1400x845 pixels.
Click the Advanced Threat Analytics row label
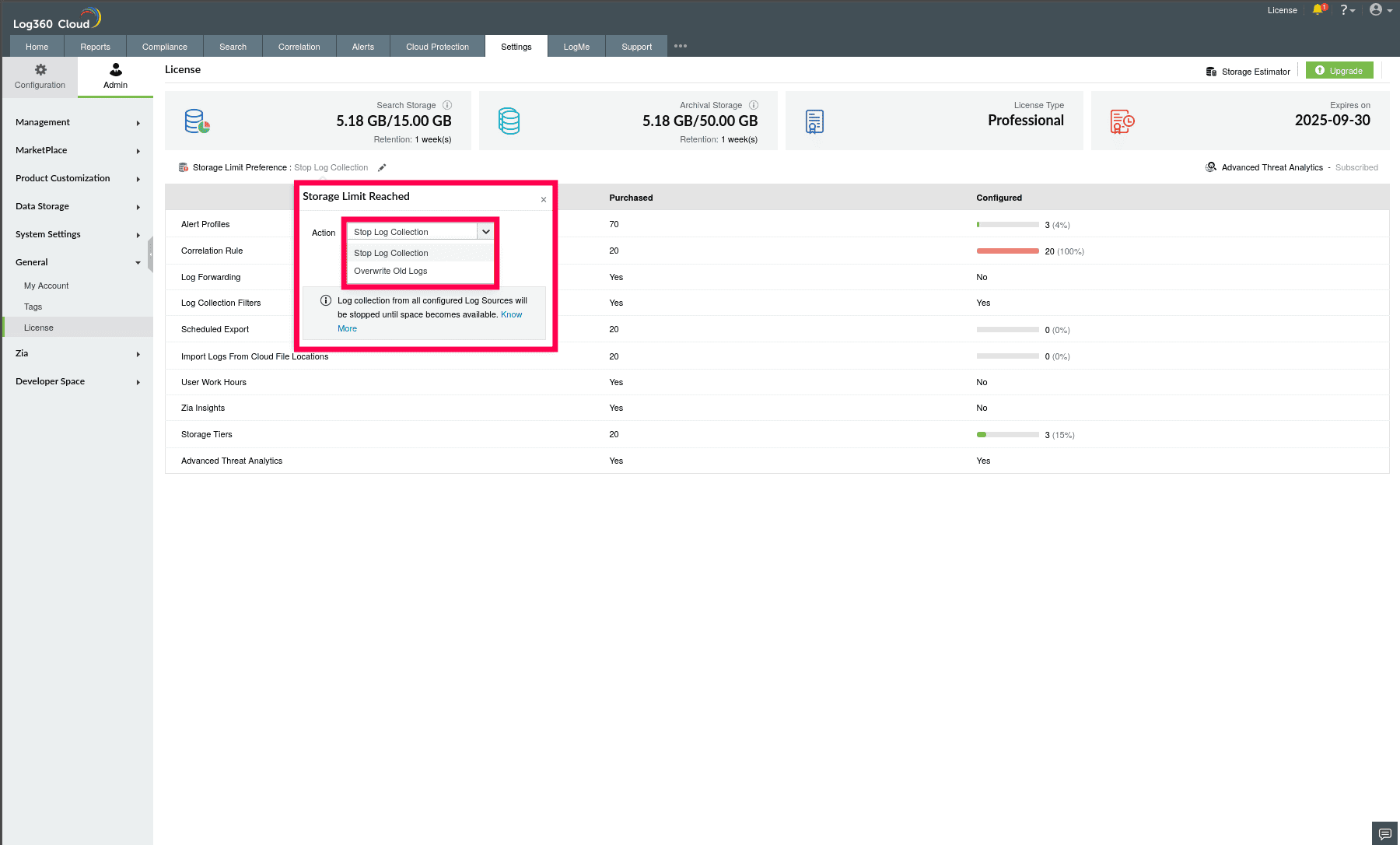pos(232,461)
